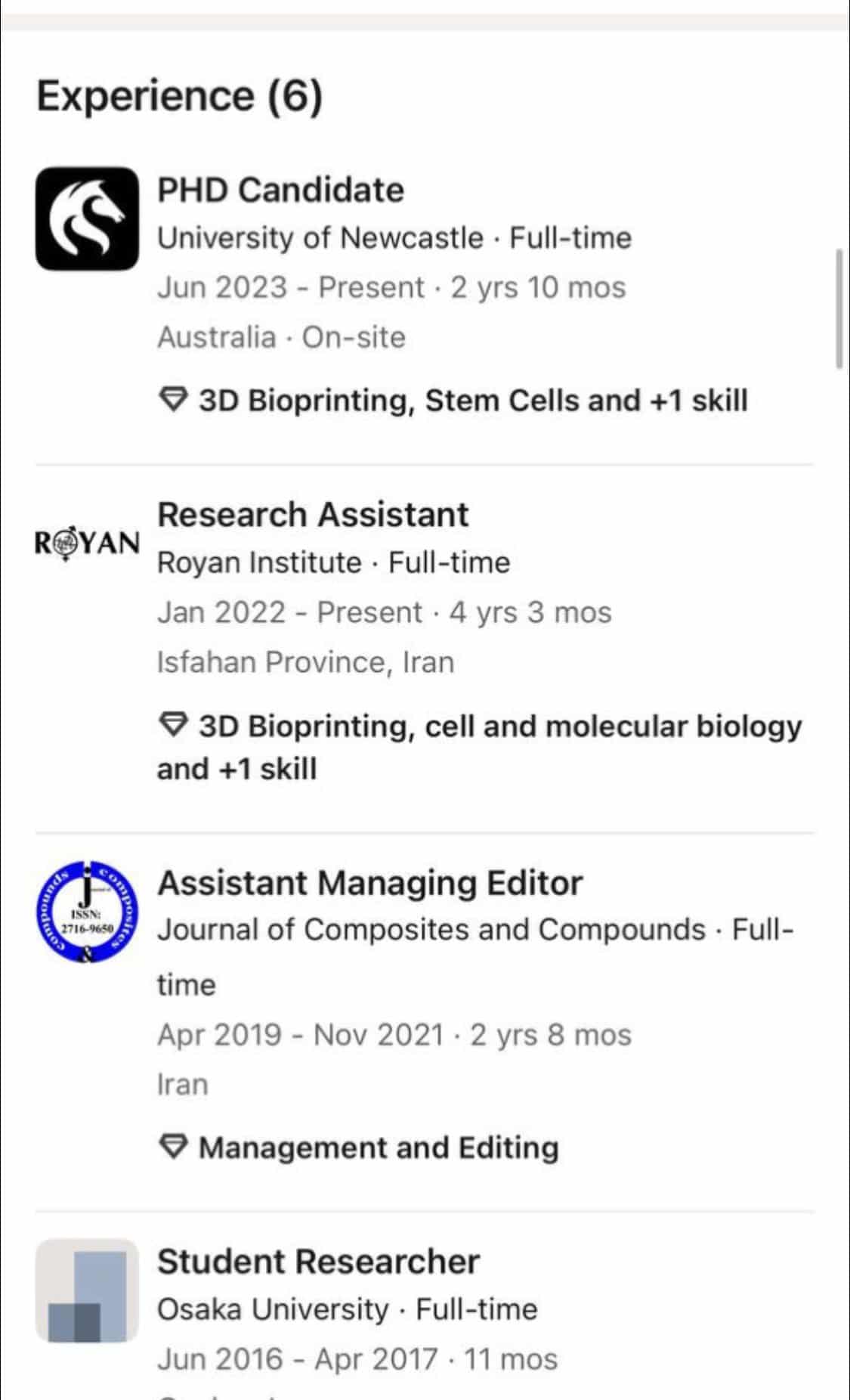
Task: Click Journal of Composites and Compounds logo
Action: point(87,911)
